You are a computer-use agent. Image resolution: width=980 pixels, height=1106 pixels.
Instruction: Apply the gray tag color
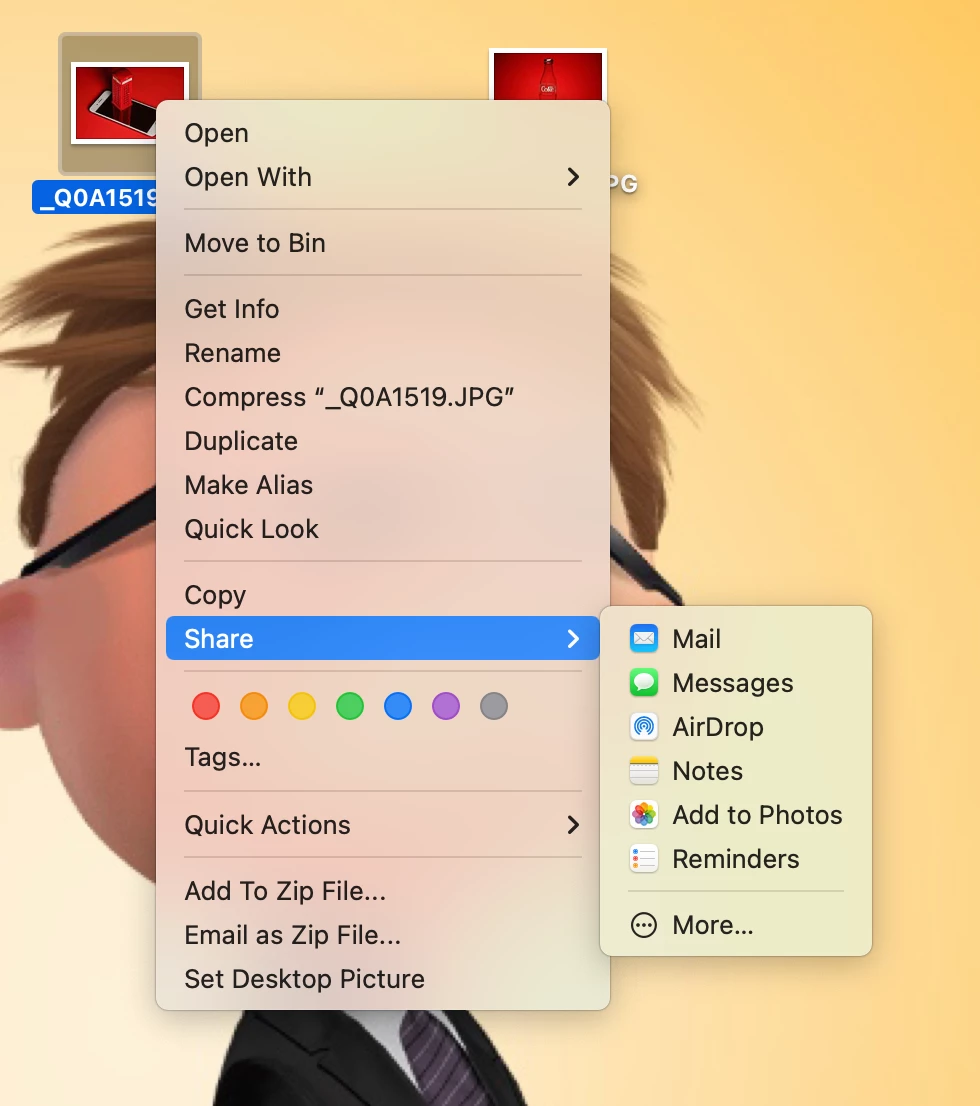coord(494,706)
